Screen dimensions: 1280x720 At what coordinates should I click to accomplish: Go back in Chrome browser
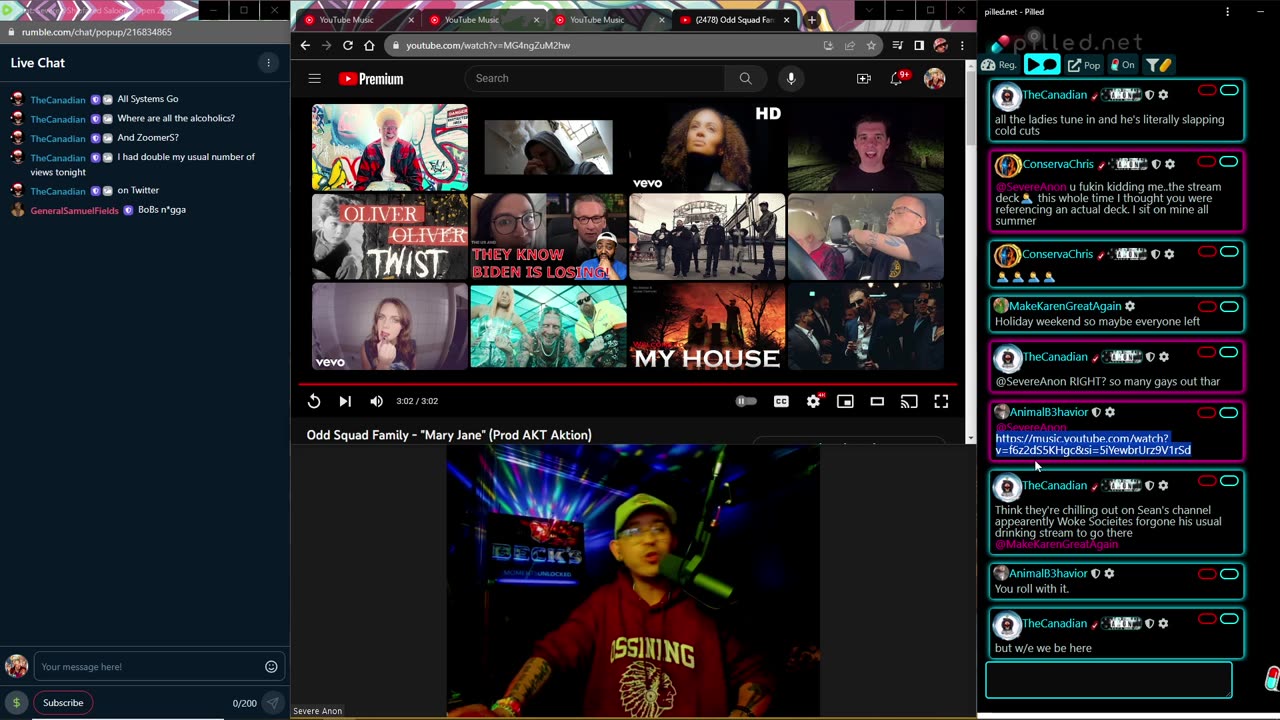click(x=305, y=45)
